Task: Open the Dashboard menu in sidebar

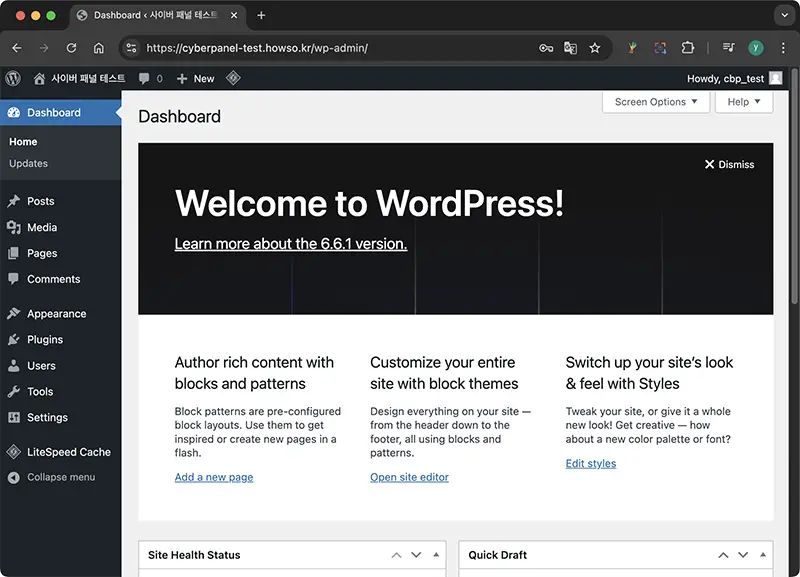Action: (x=61, y=113)
